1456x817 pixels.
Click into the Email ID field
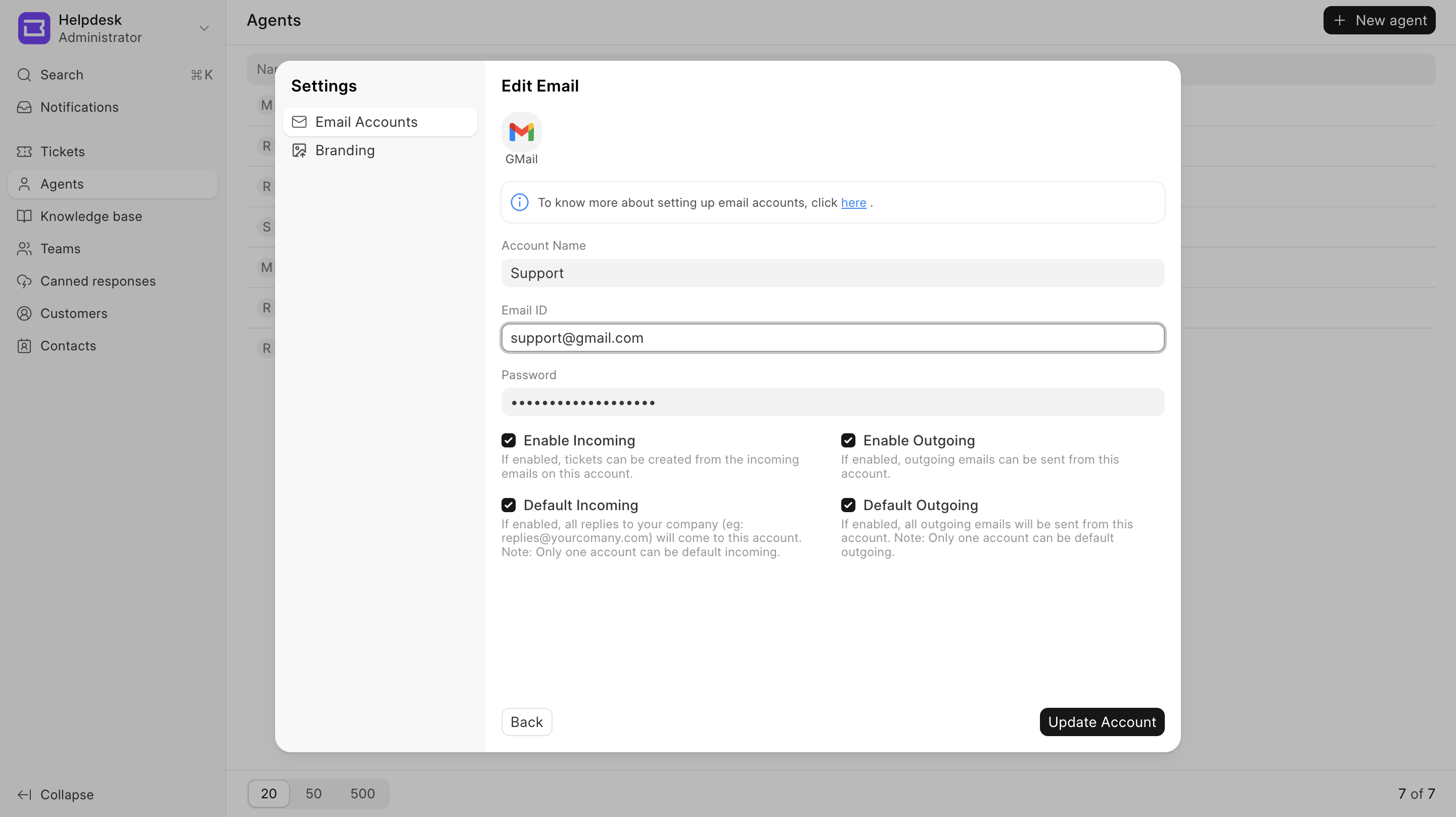tap(833, 338)
